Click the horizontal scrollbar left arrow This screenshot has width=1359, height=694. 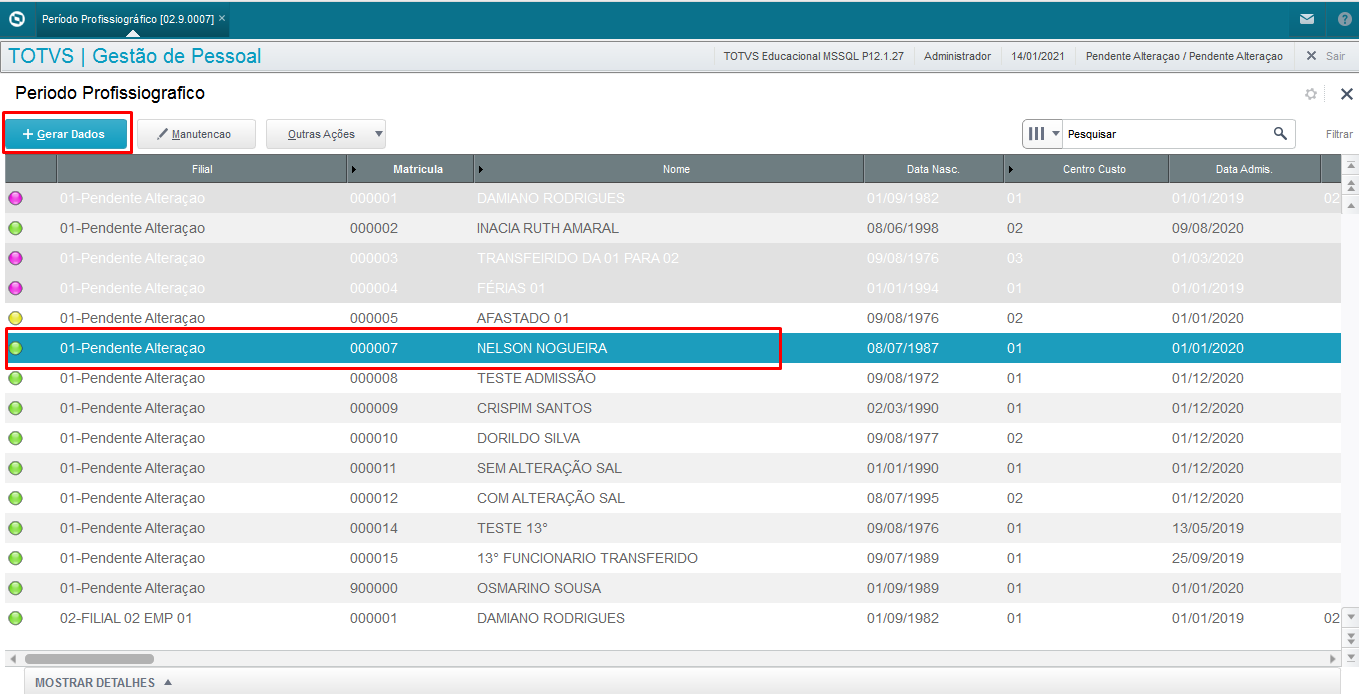(12, 659)
